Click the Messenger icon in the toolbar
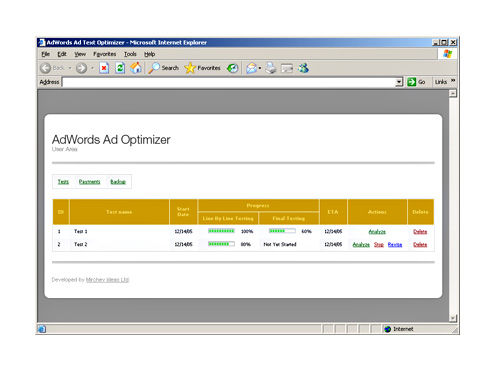The image size is (500, 375). tap(303, 68)
